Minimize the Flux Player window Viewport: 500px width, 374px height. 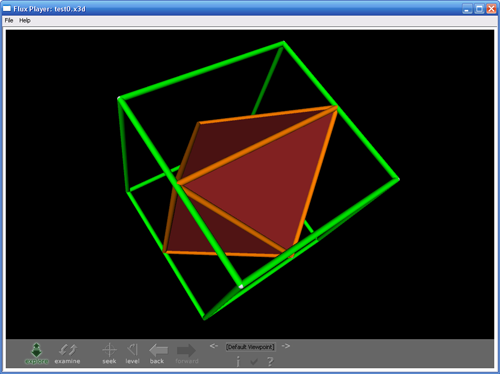click(x=467, y=9)
